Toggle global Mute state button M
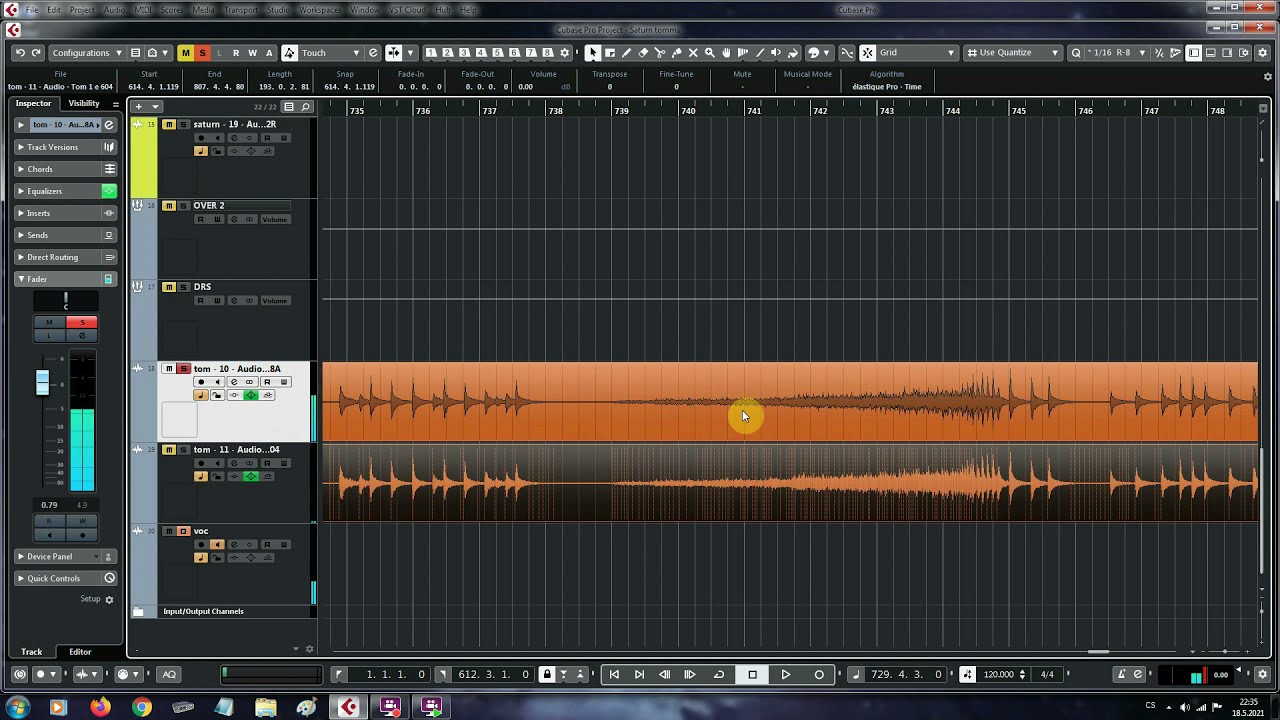 click(185, 52)
